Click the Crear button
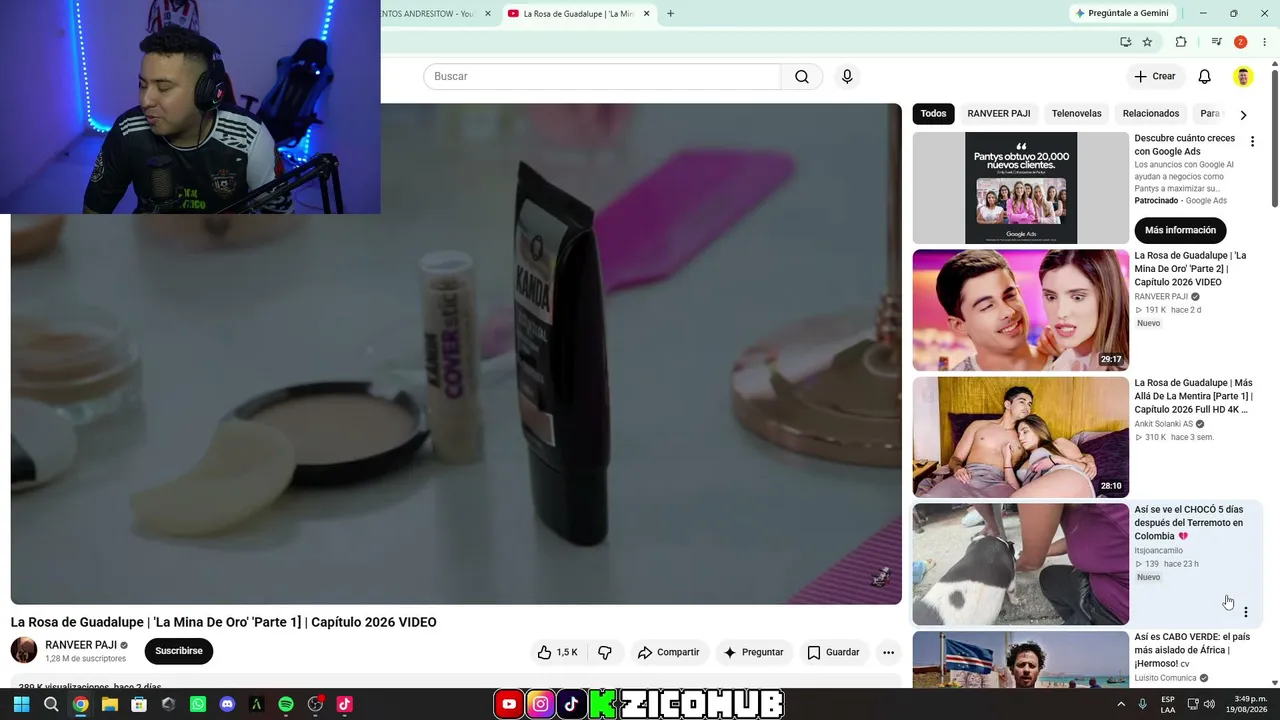Image resolution: width=1280 pixels, height=720 pixels. tap(1155, 77)
